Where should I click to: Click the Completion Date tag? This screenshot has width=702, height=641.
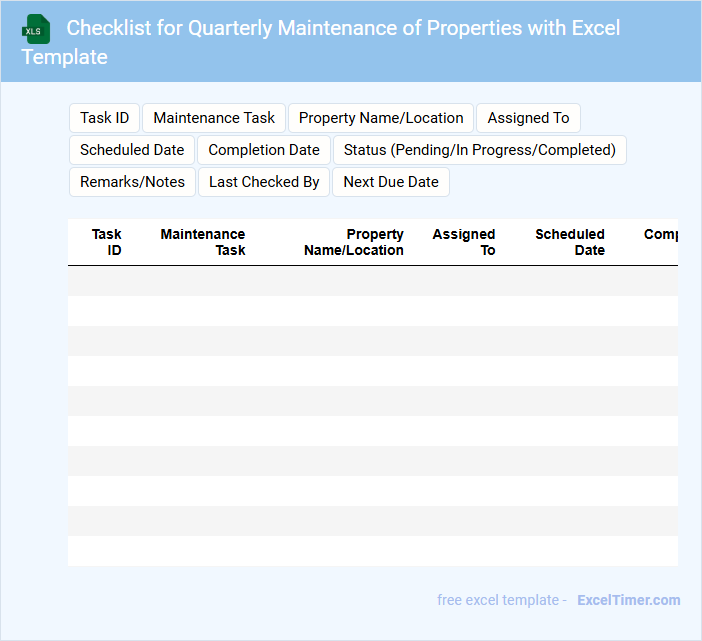point(264,150)
